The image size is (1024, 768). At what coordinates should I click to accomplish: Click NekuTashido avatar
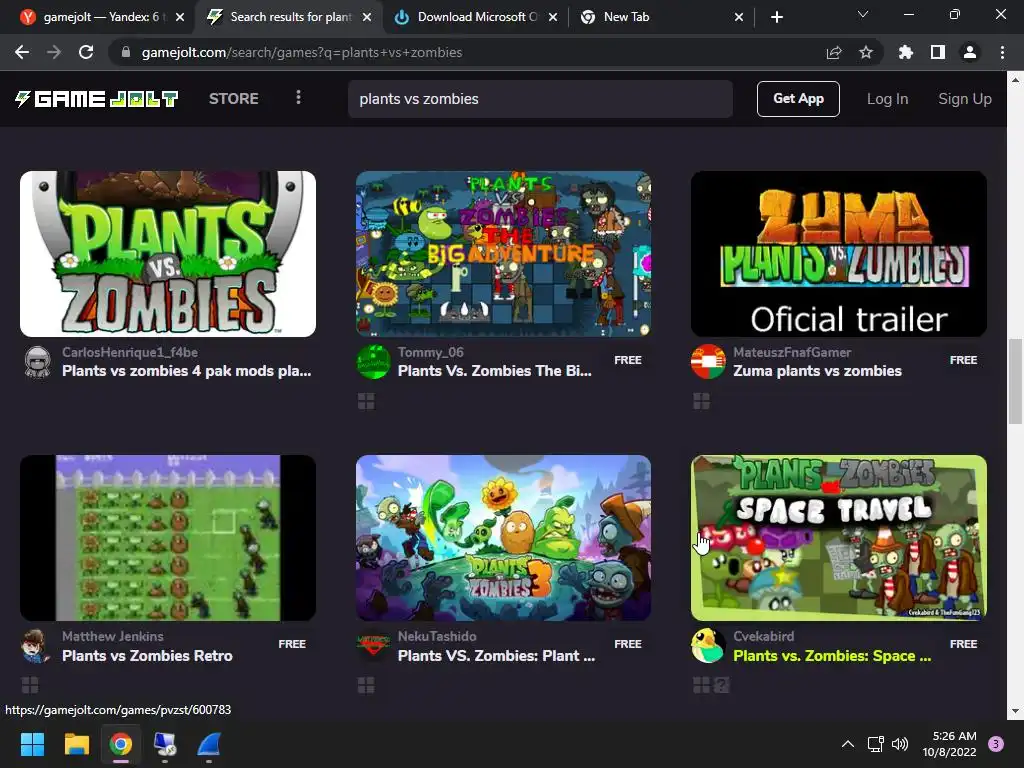point(373,646)
